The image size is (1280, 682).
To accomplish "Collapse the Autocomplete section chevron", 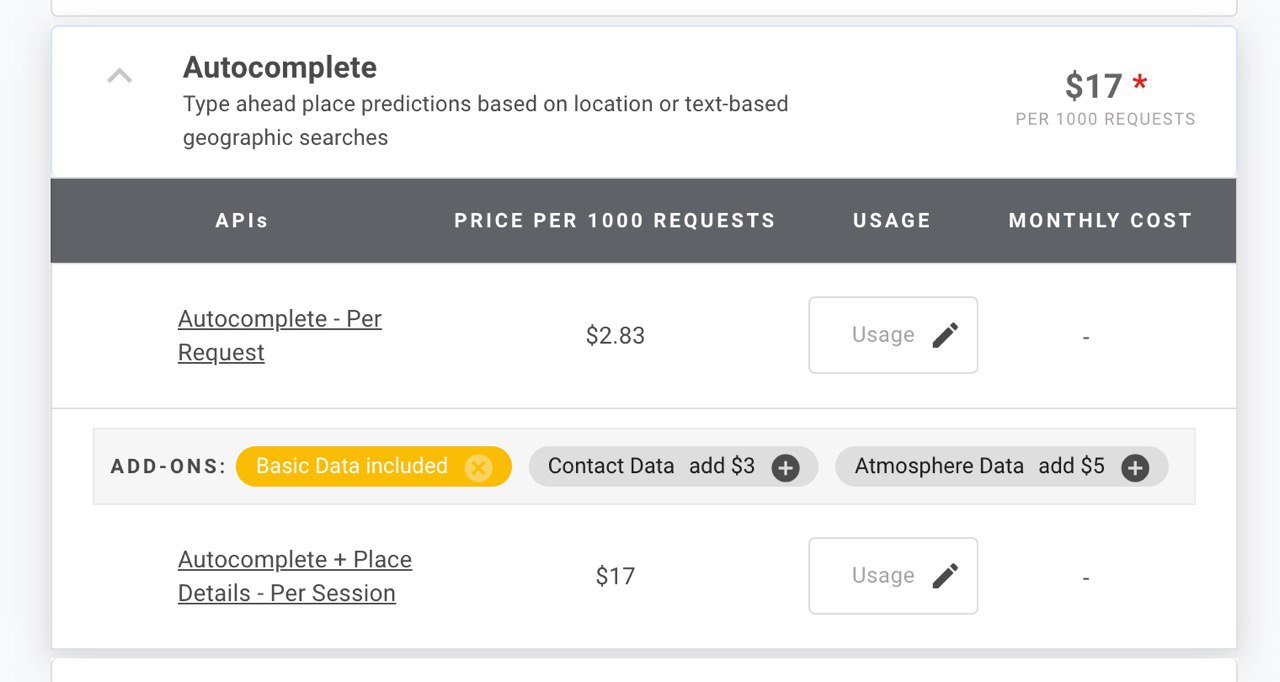I will [x=119, y=76].
